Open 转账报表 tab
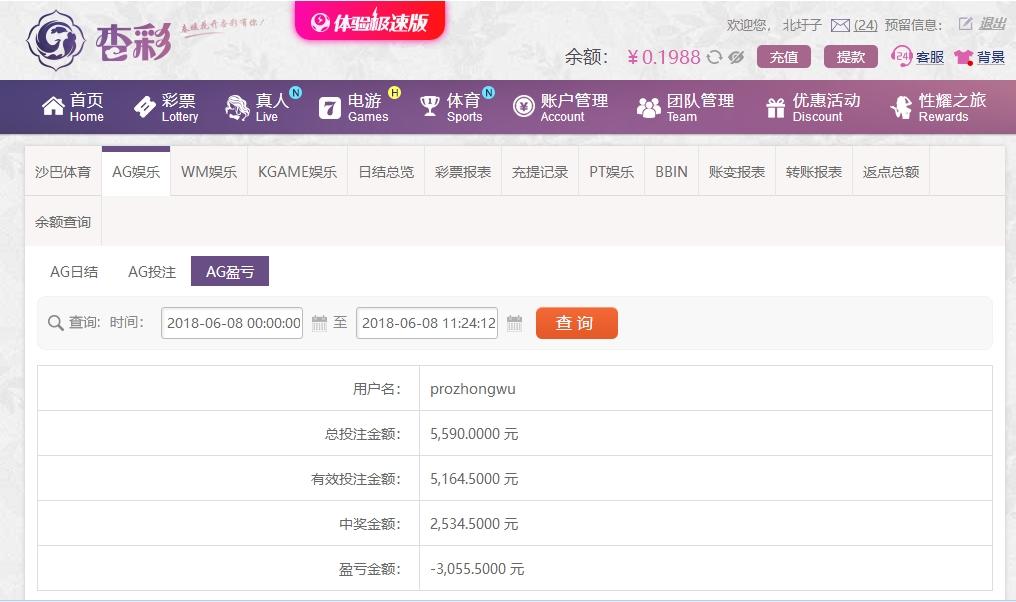Viewport: 1016px width, 602px height. click(814, 172)
